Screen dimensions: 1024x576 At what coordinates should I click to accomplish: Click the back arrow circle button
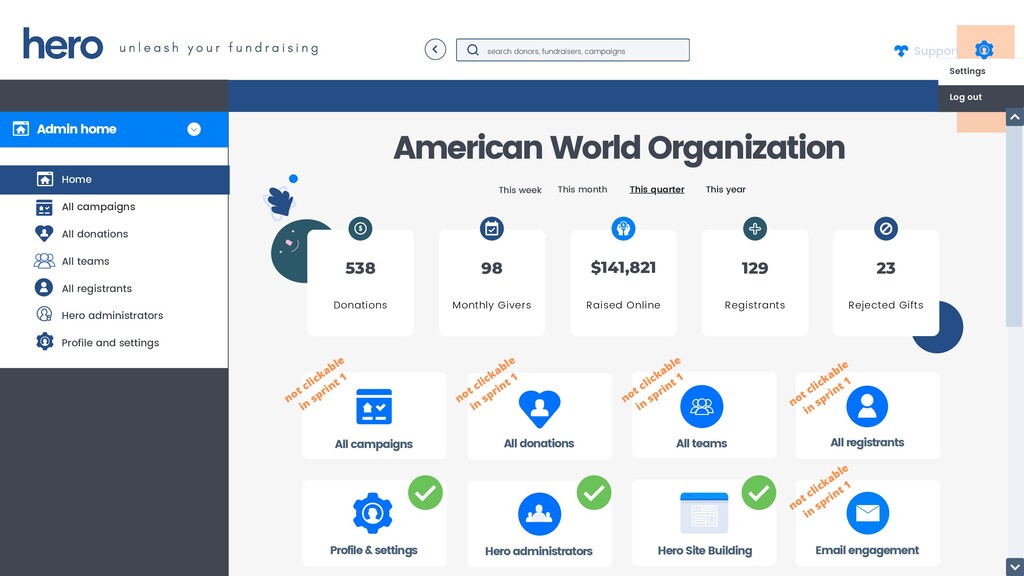435,50
